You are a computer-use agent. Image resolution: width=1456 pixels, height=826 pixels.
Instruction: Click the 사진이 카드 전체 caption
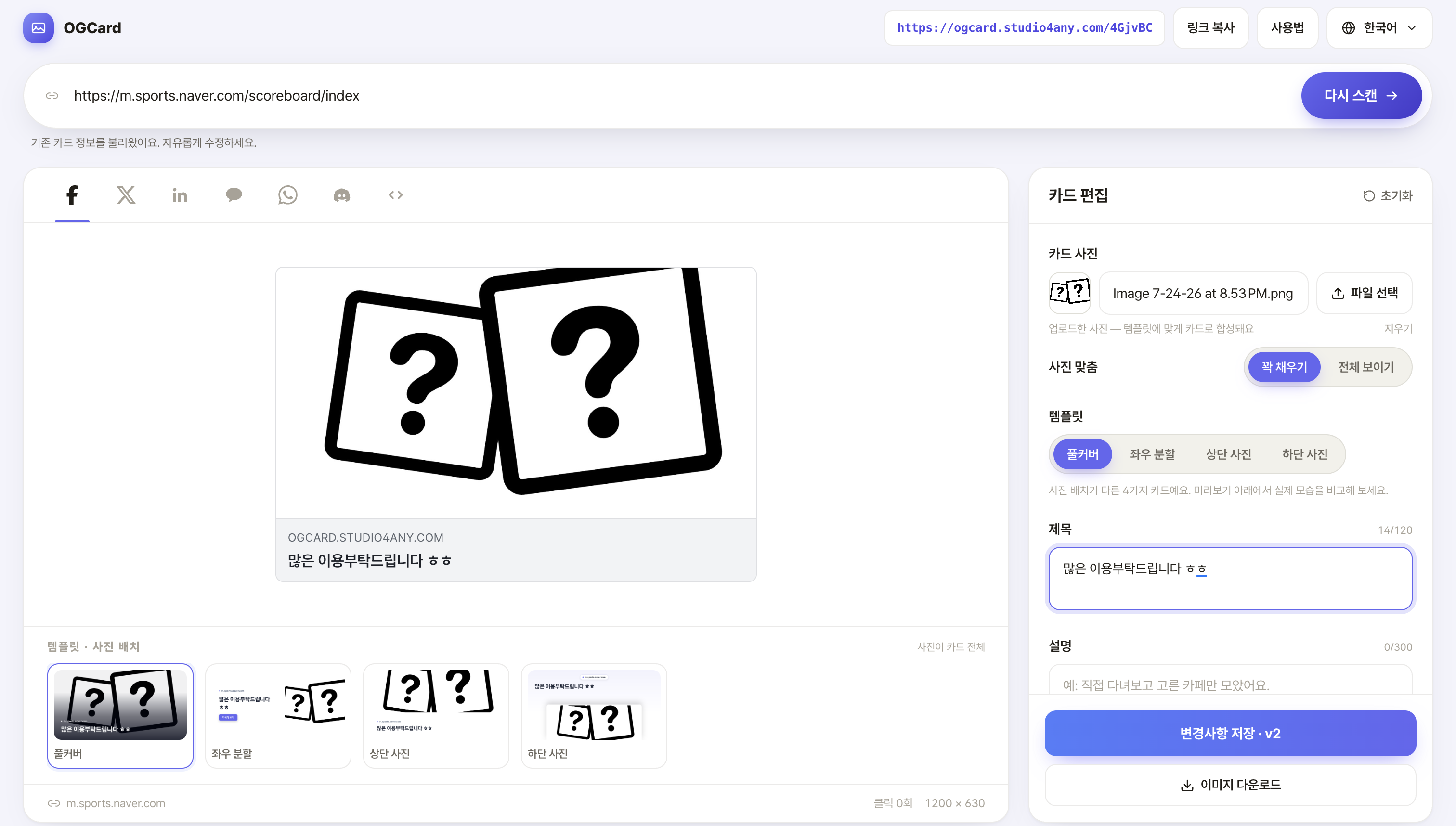coord(950,647)
